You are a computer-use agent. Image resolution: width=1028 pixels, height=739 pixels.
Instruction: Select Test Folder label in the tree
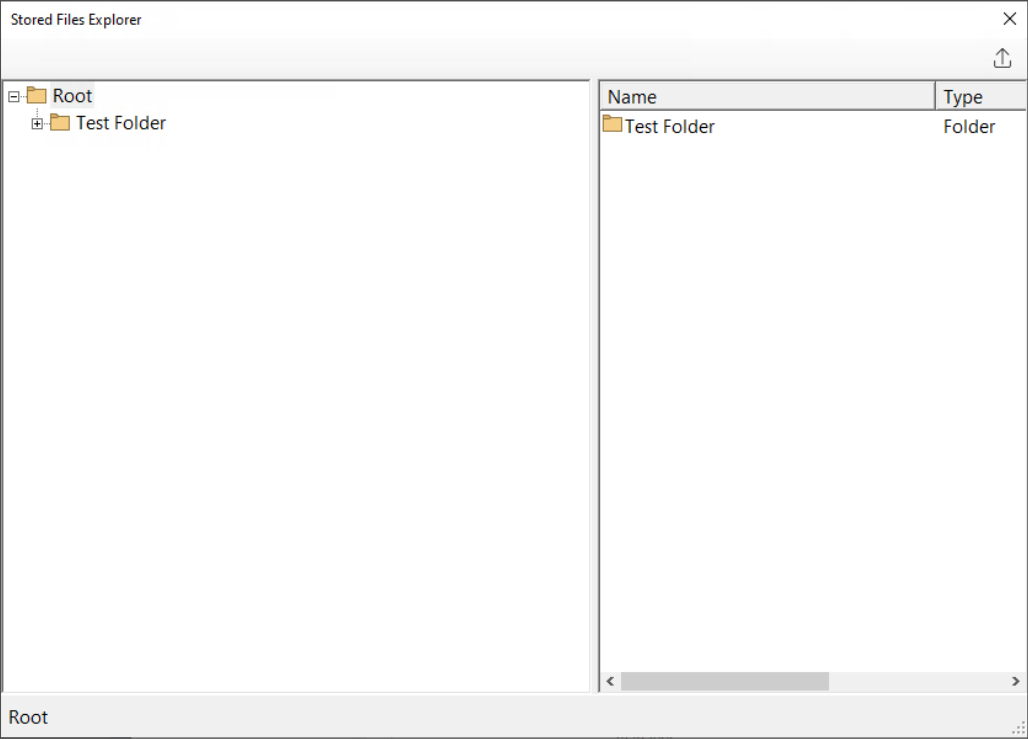click(x=120, y=123)
